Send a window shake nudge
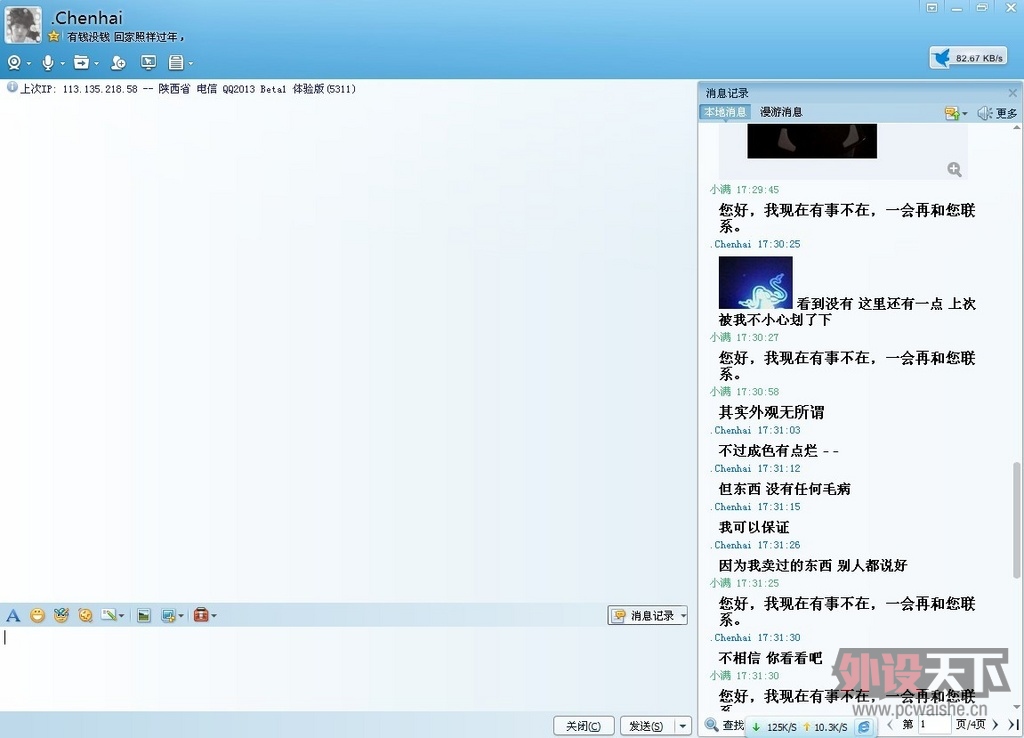 tap(85, 615)
